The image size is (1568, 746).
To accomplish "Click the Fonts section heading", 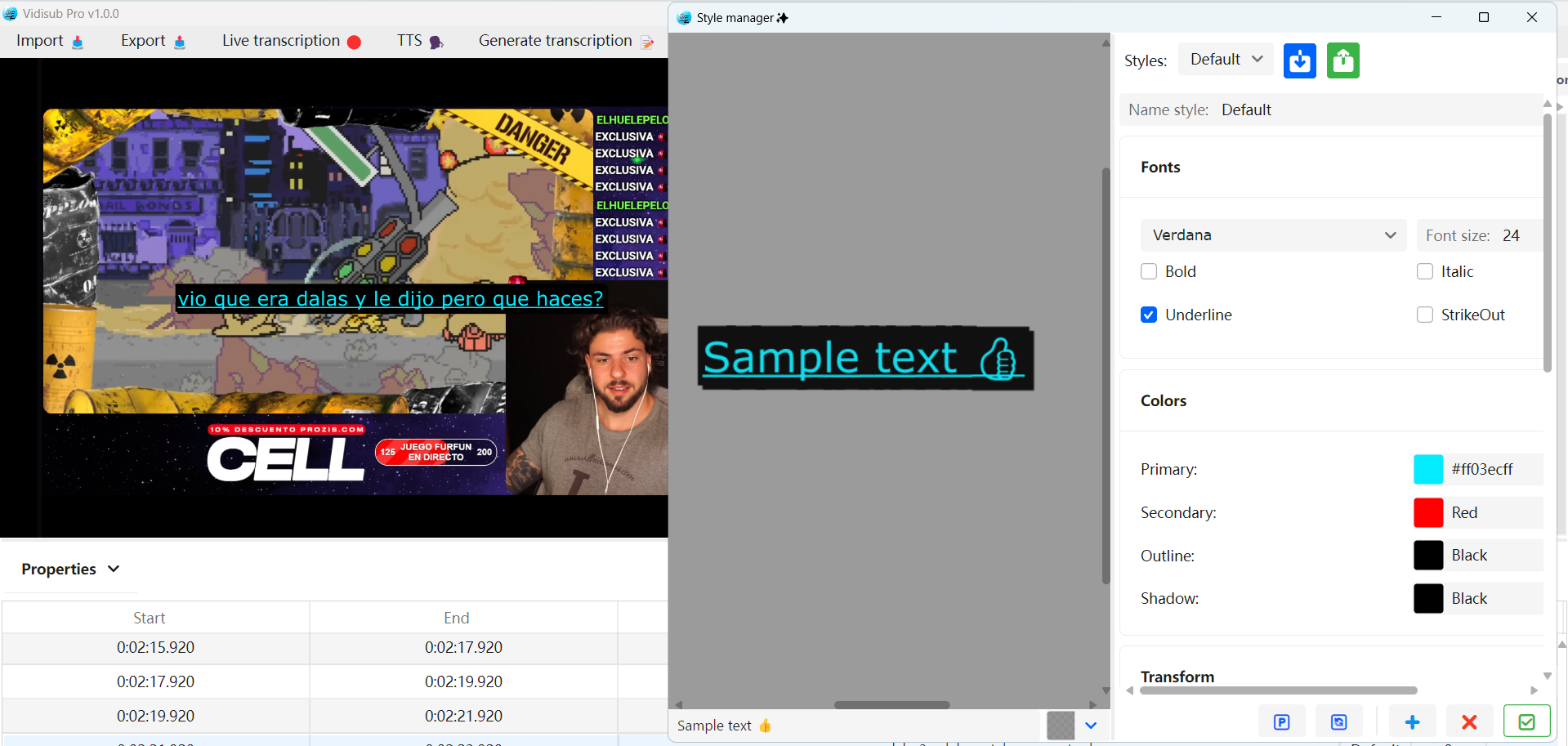I will [x=1160, y=167].
